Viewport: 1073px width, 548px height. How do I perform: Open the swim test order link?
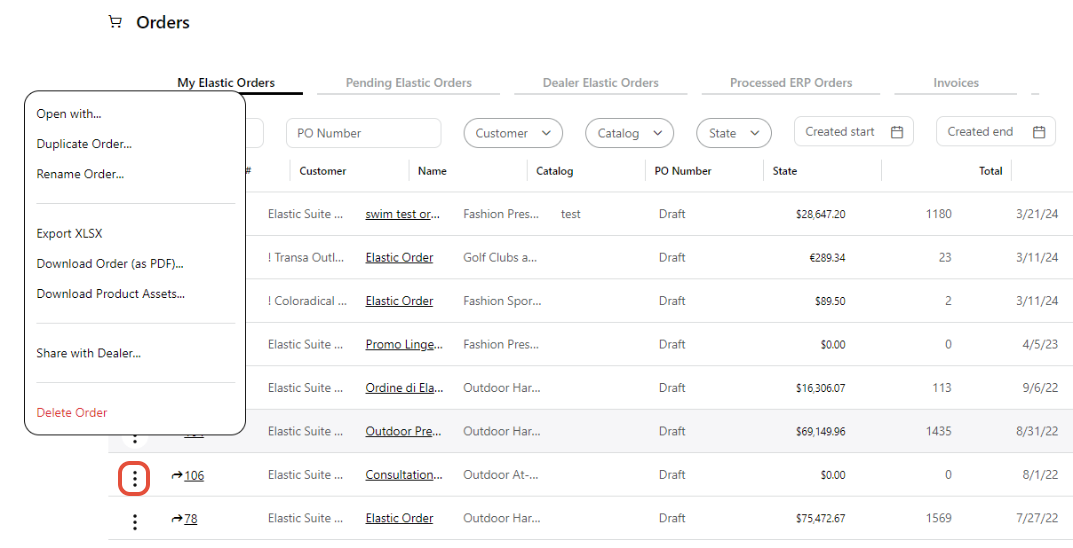pyautogui.click(x=402, y=214)
